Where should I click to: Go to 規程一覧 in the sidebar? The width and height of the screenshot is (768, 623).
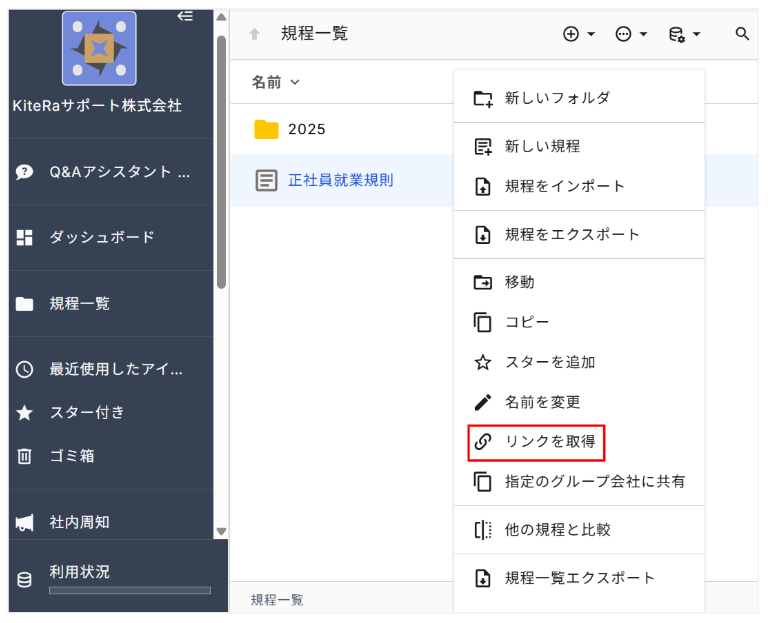click(79, 304)
